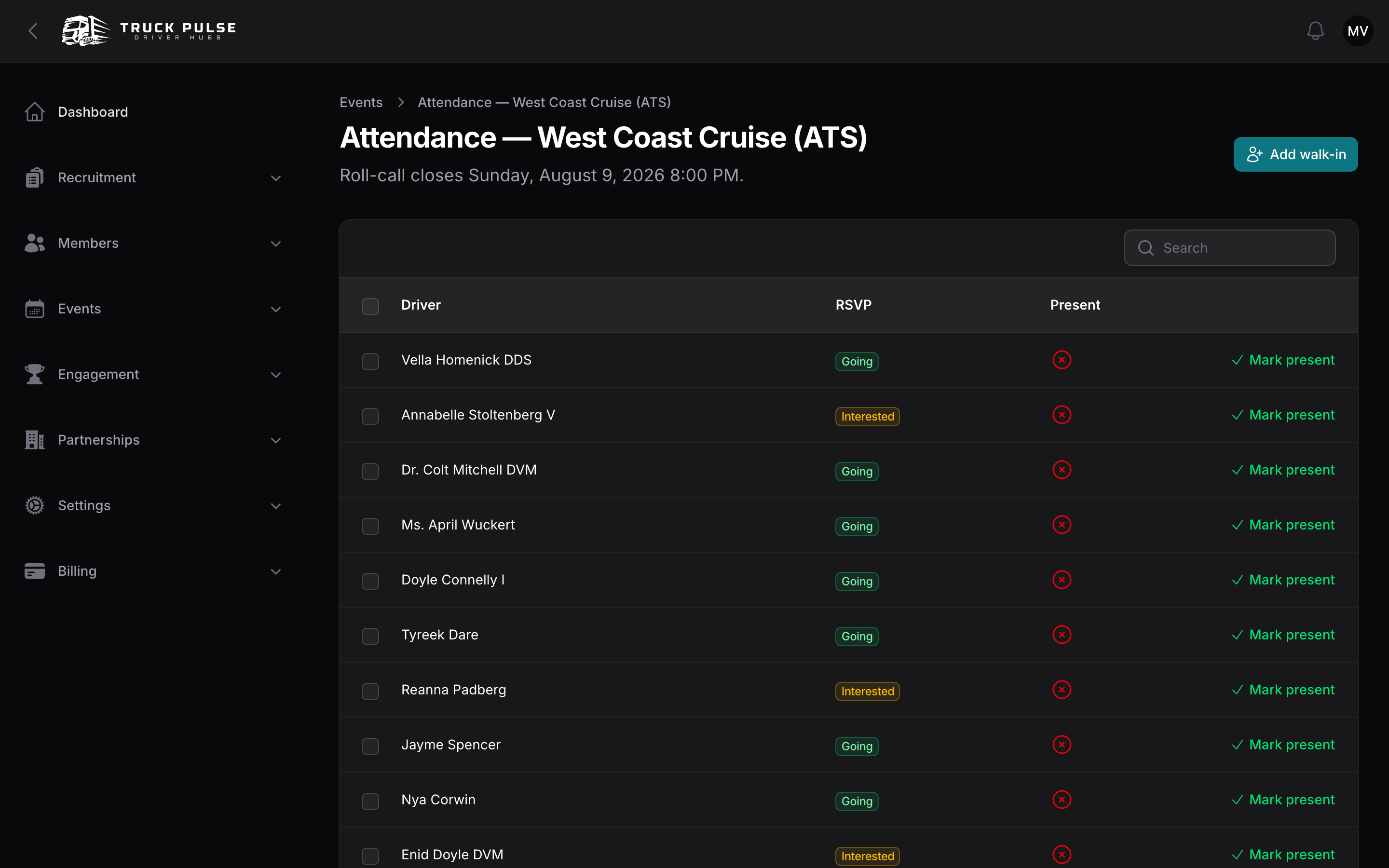Open the notifications bell
The height and width of the screenshot is (868, 1389).
1315,31
